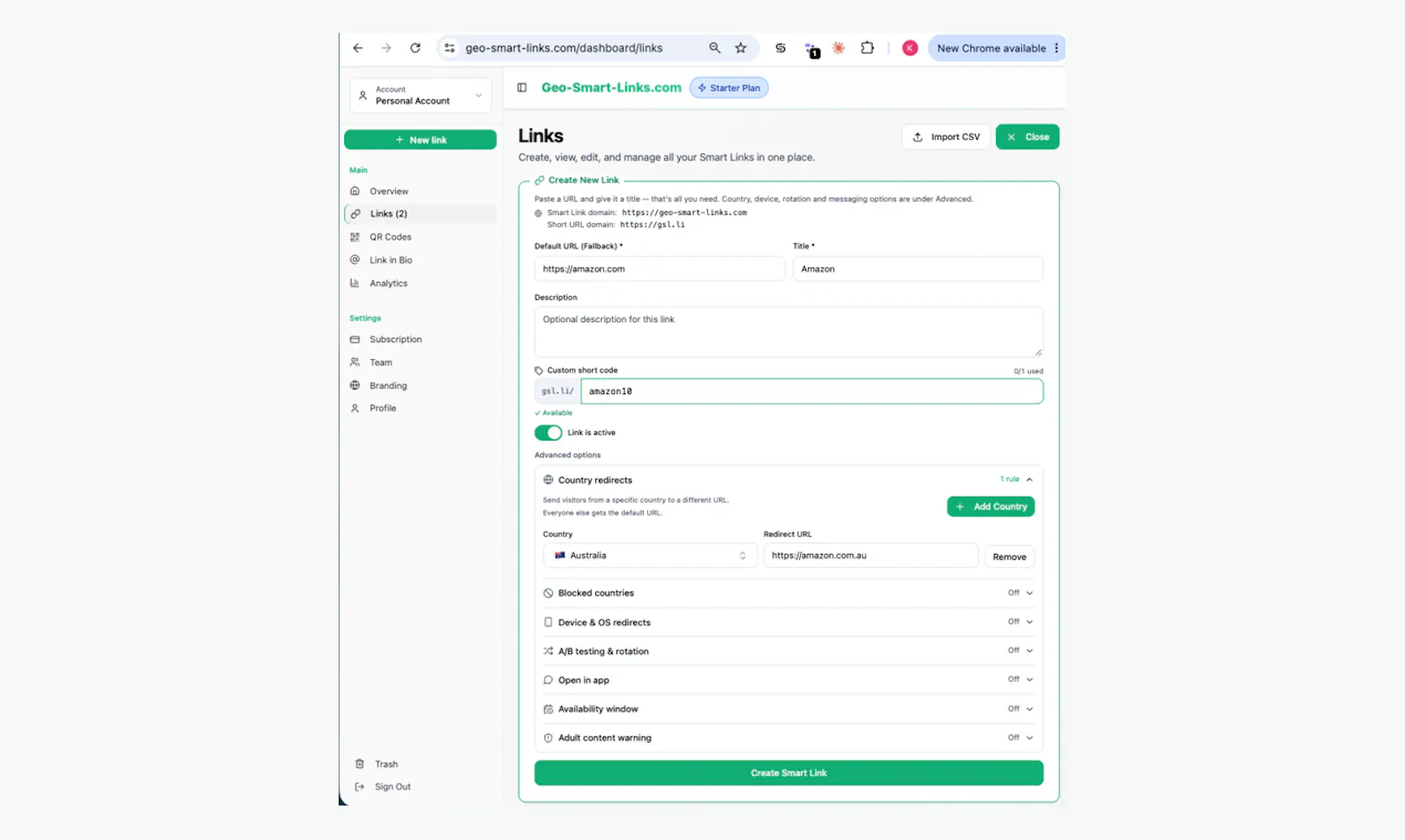This screenshot has width=1405, height=840.
Task: Click the custom short code field
Action: [x=811, y=391]
